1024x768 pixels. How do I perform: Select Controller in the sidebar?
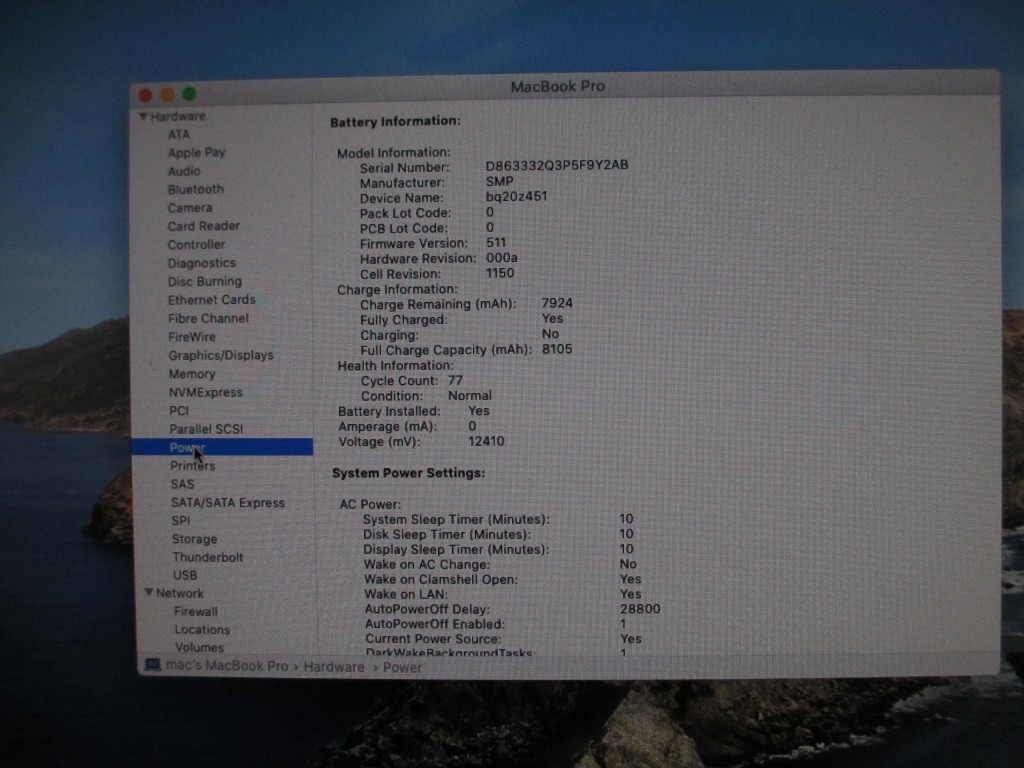pyautogui.click(x=196, y=244)
